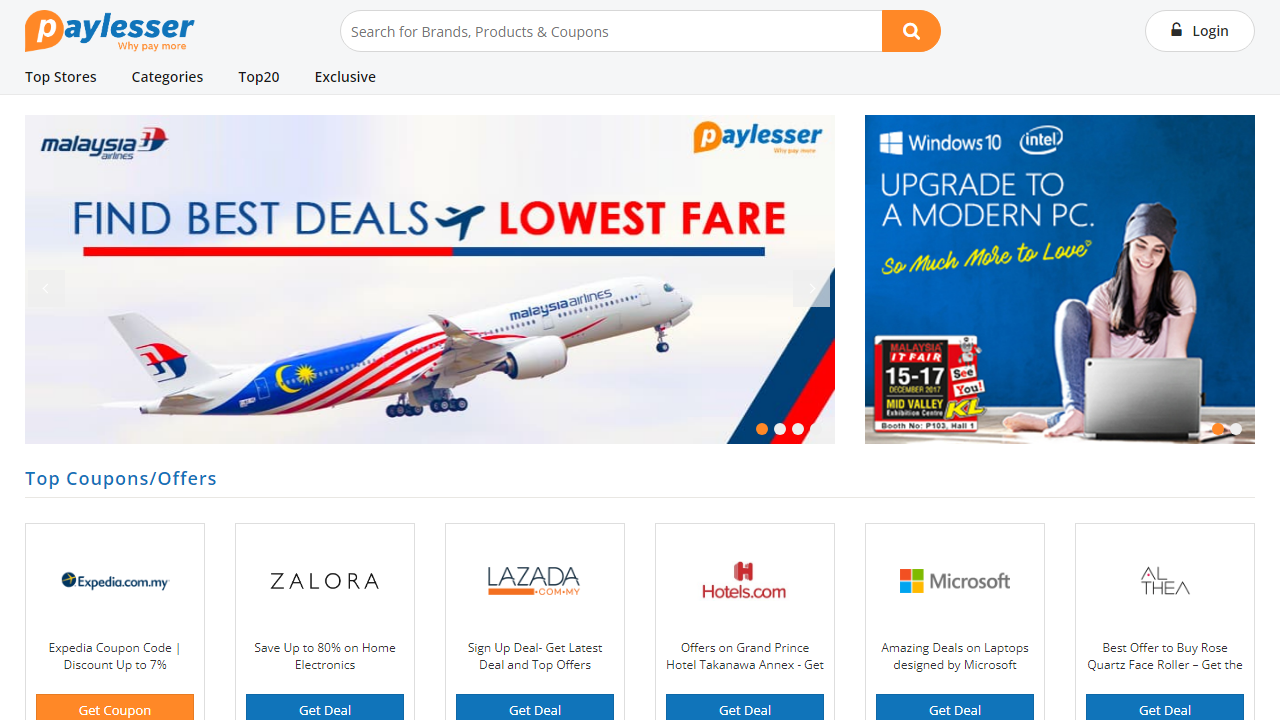
Task: Expand the Categories menu
Action: (x=167, y=77)
